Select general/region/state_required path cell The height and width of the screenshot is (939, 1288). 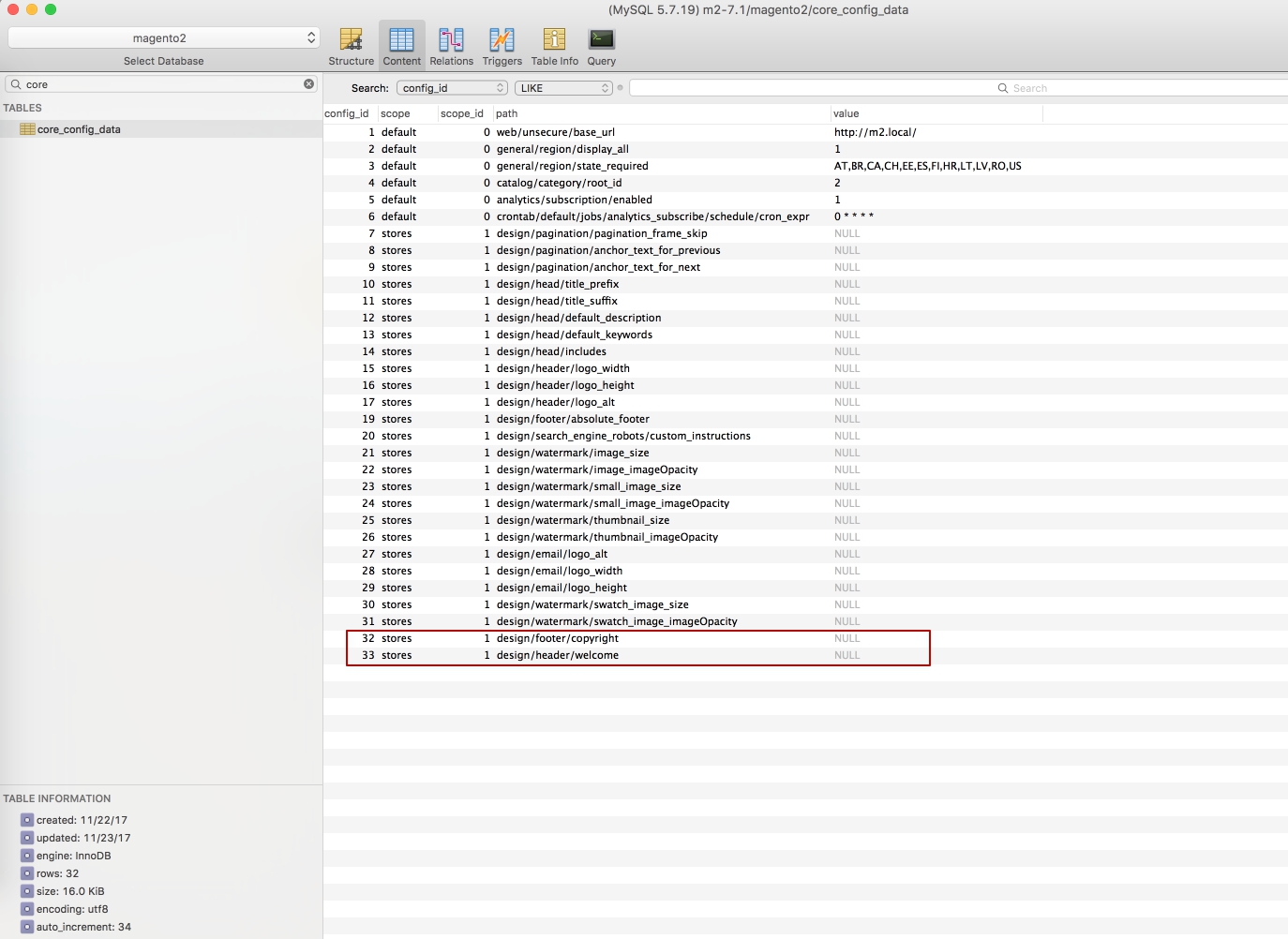[573, 166]
